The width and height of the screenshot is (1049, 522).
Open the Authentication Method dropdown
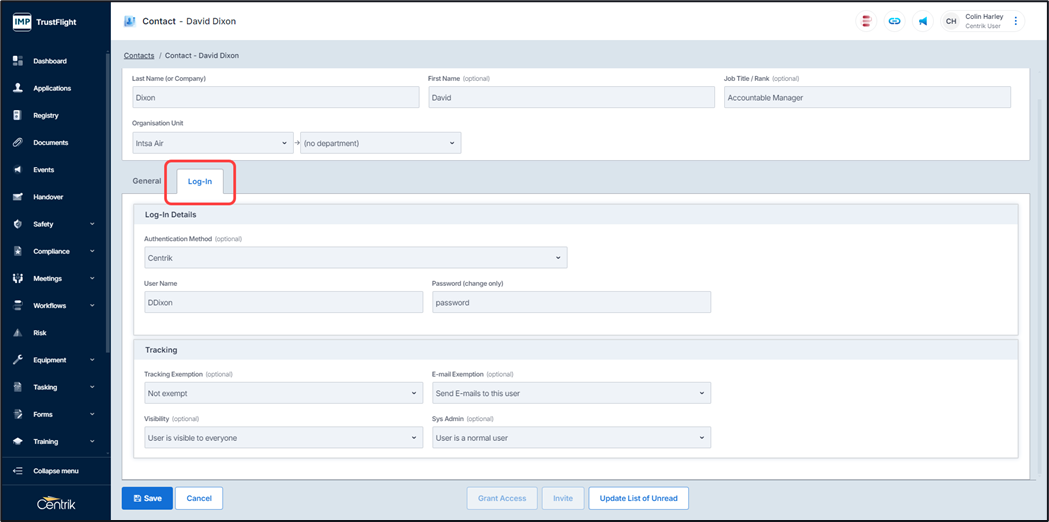(x=356, y=258)
